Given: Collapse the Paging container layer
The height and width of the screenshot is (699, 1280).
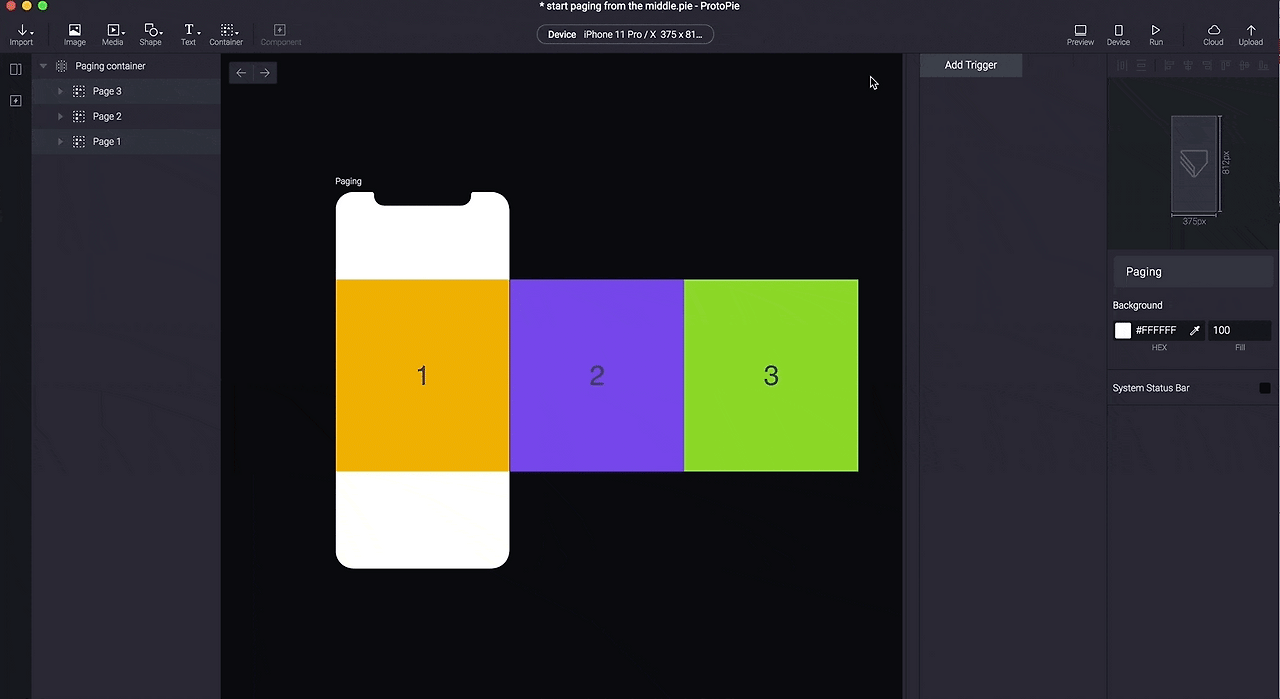Looking at the screenshot, I should pyautogui.click(x=43, y=66).
